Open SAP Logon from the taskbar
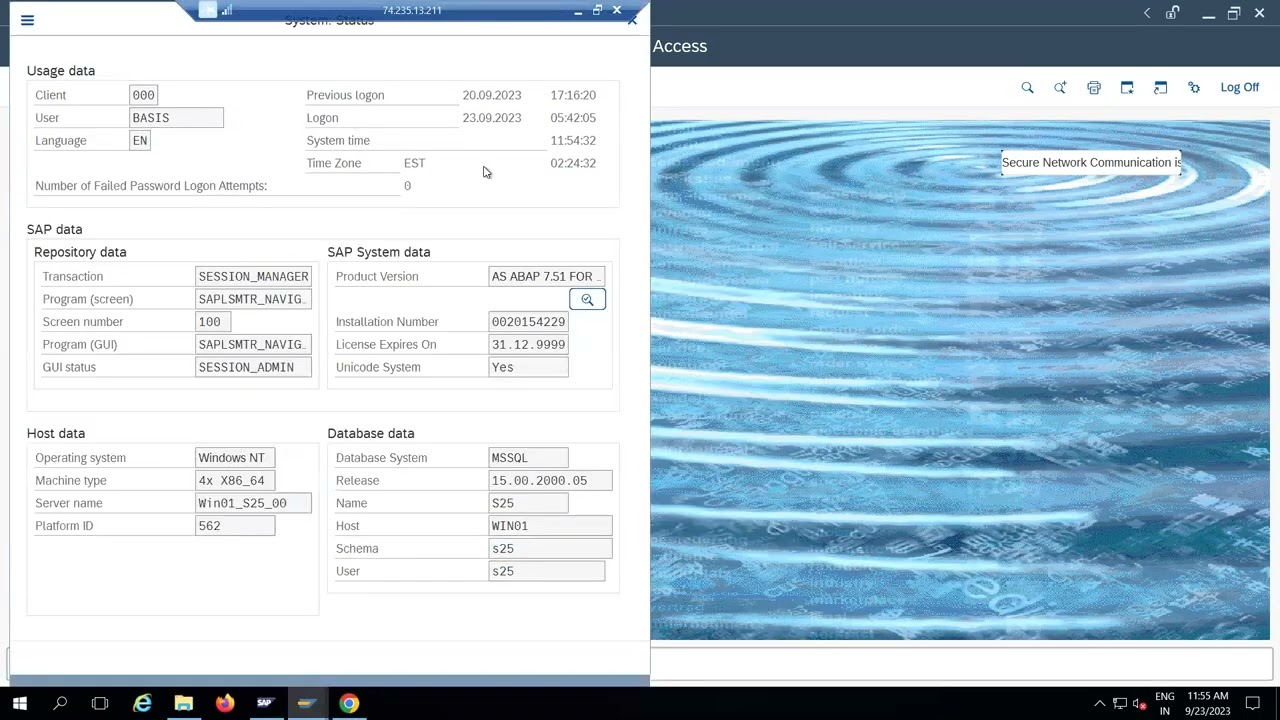This screenshot has height=720, width=1280. pyautogui.click(x=265, y=704)
